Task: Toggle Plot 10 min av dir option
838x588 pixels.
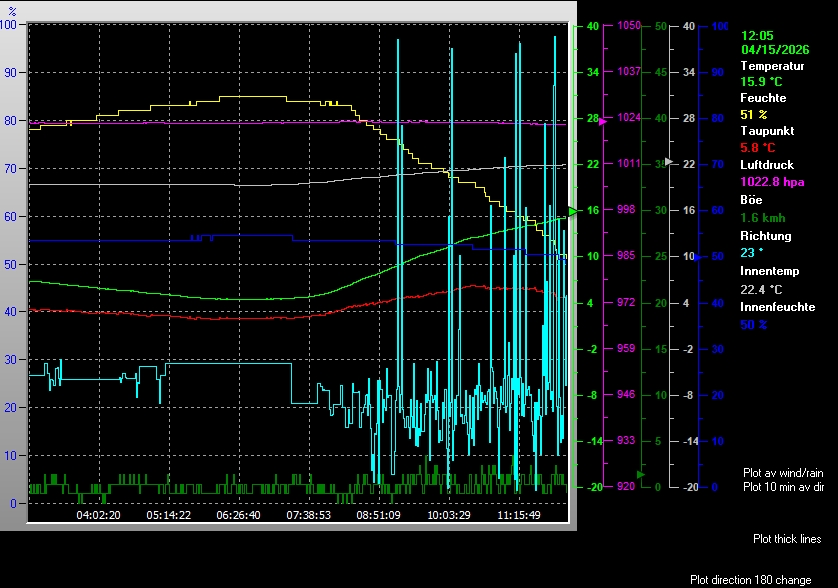Action: click(x=782, y=487)
